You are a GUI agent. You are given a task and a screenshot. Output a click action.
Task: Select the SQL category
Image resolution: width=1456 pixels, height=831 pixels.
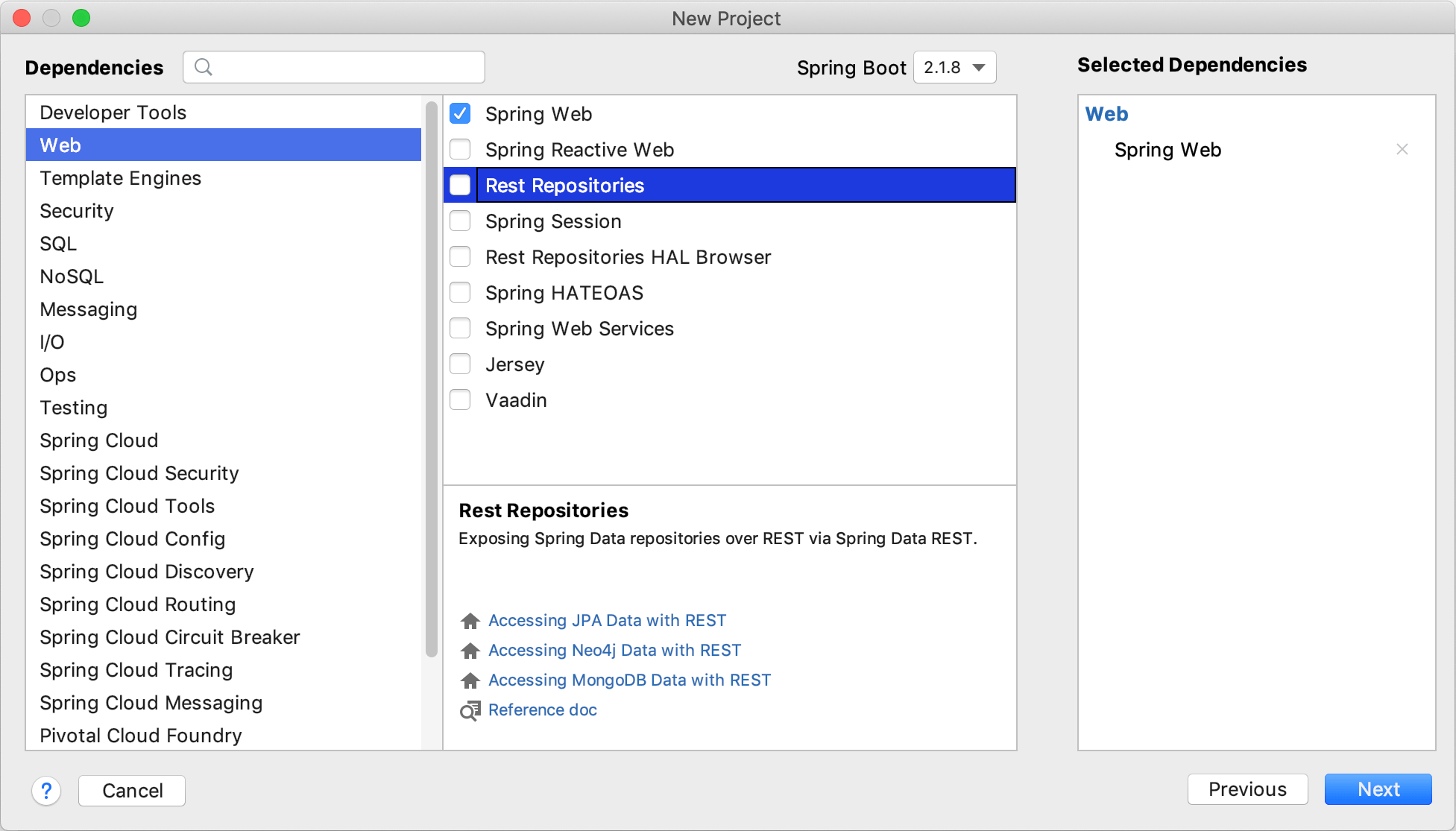click(x=57, y=243)
